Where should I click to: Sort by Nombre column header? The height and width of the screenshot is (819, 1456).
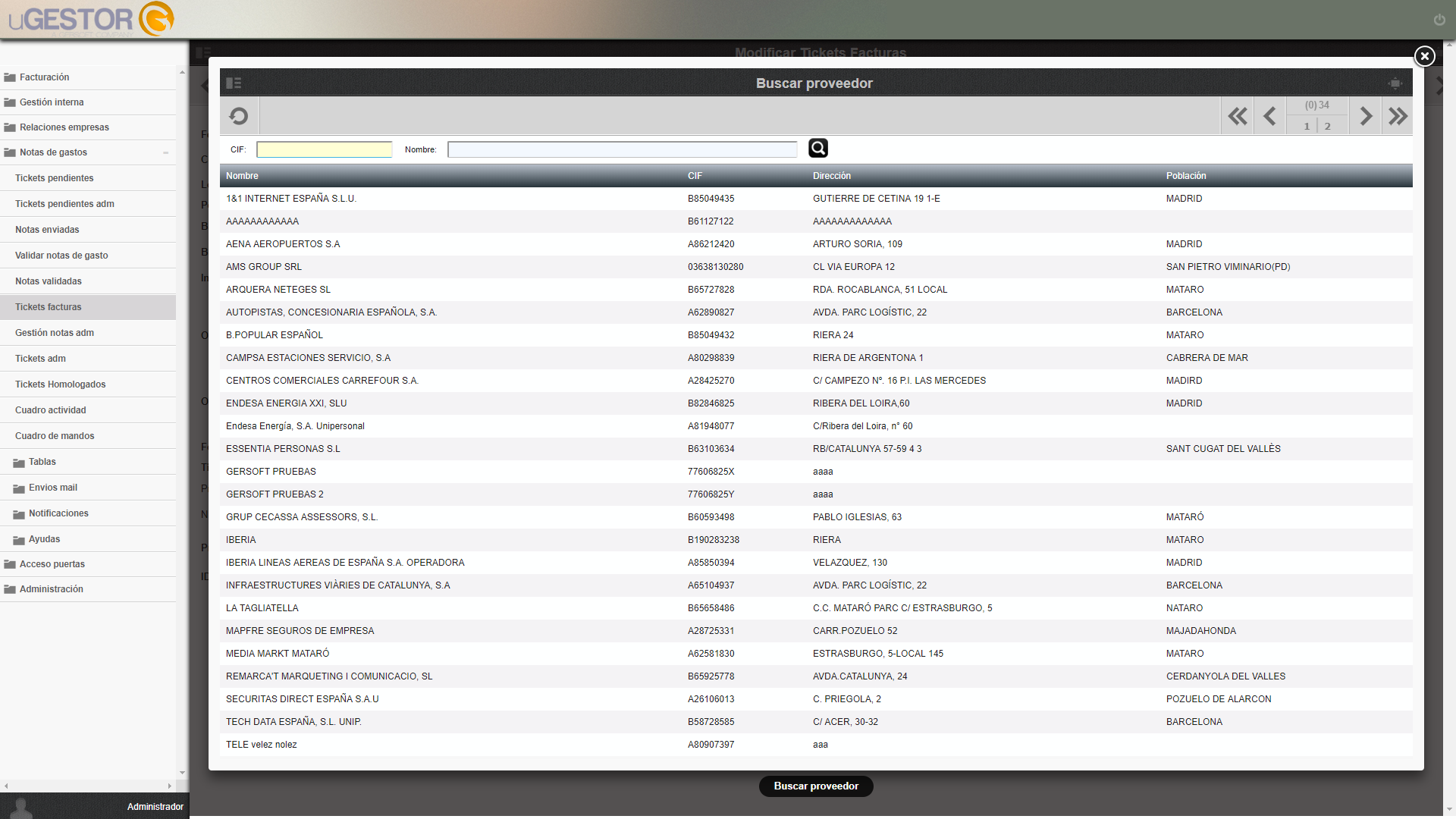[x=242, y=176]
